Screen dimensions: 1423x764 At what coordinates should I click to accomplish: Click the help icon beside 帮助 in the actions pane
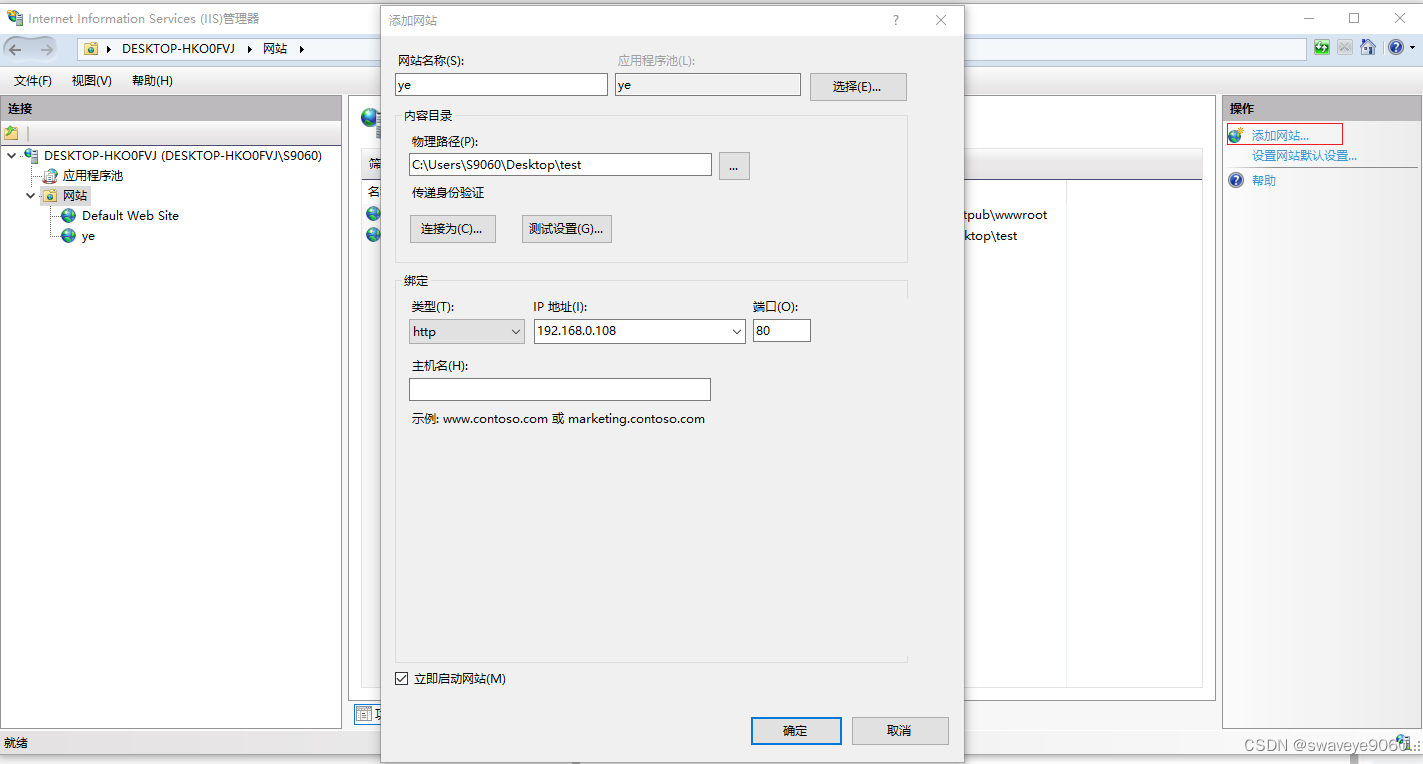pyautogui.click(x=1237, y=180)
